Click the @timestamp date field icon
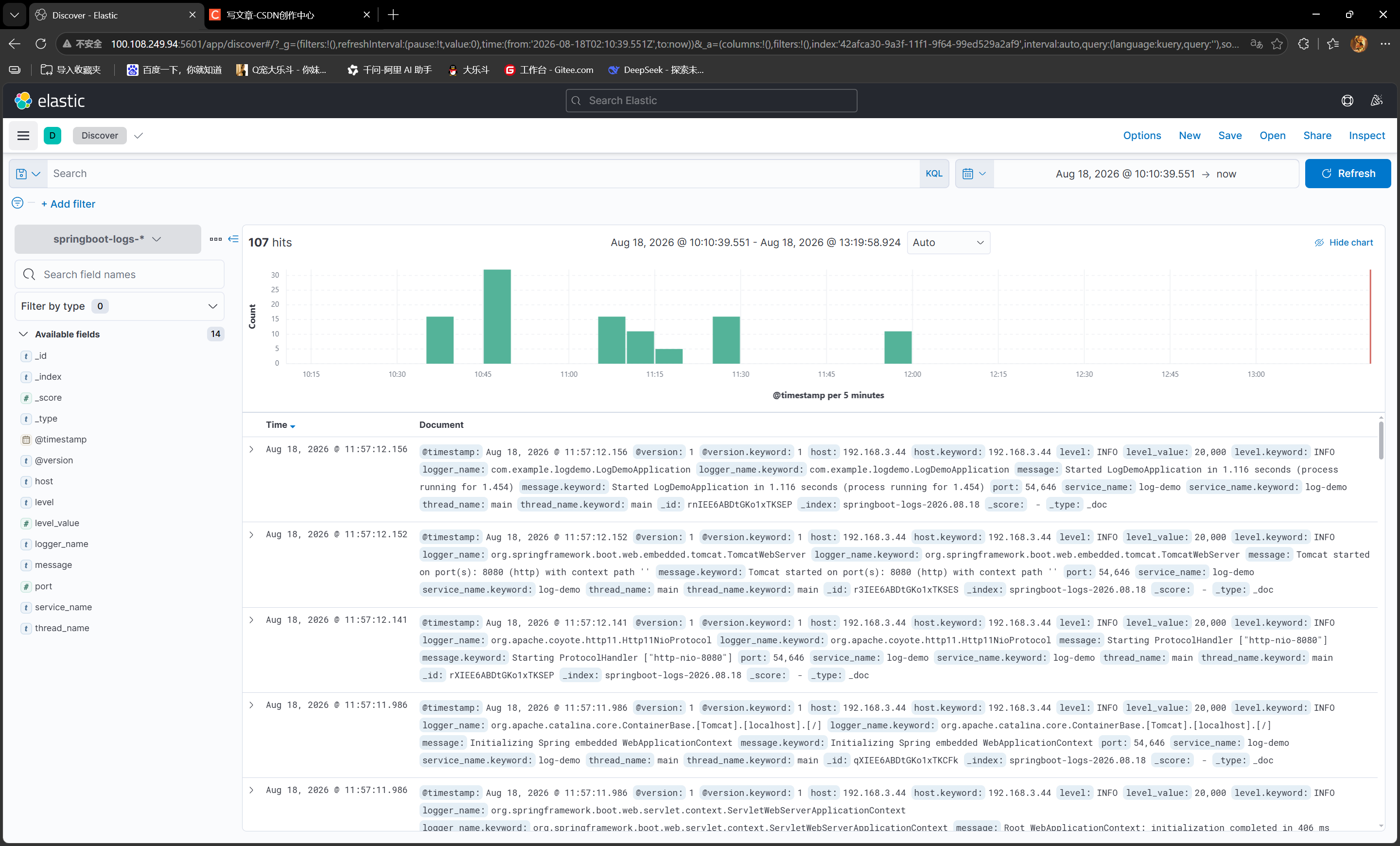 (26, 440)
